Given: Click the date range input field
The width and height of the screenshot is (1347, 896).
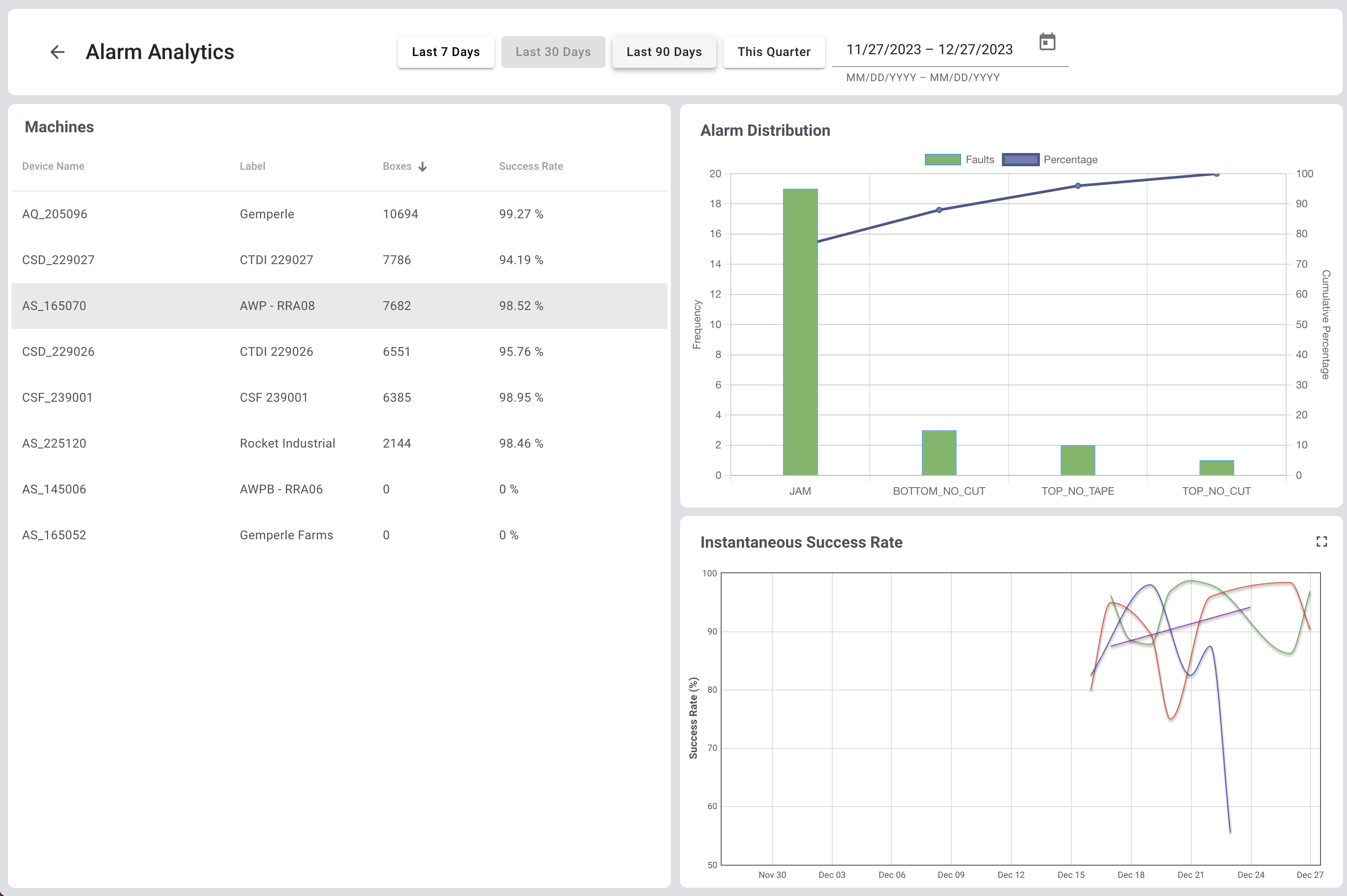Looking at the screenshot, I should [929, 50].
